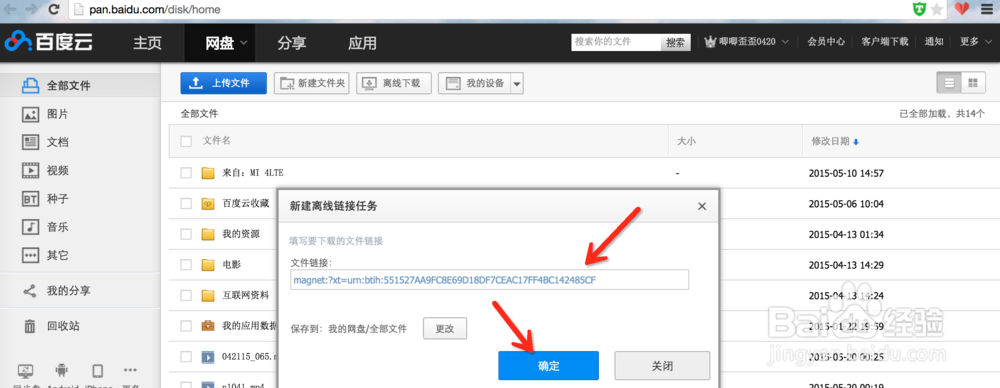The image size is (1000, 388).
Task: Click the sync disk client icon
Action: [26, 371]
